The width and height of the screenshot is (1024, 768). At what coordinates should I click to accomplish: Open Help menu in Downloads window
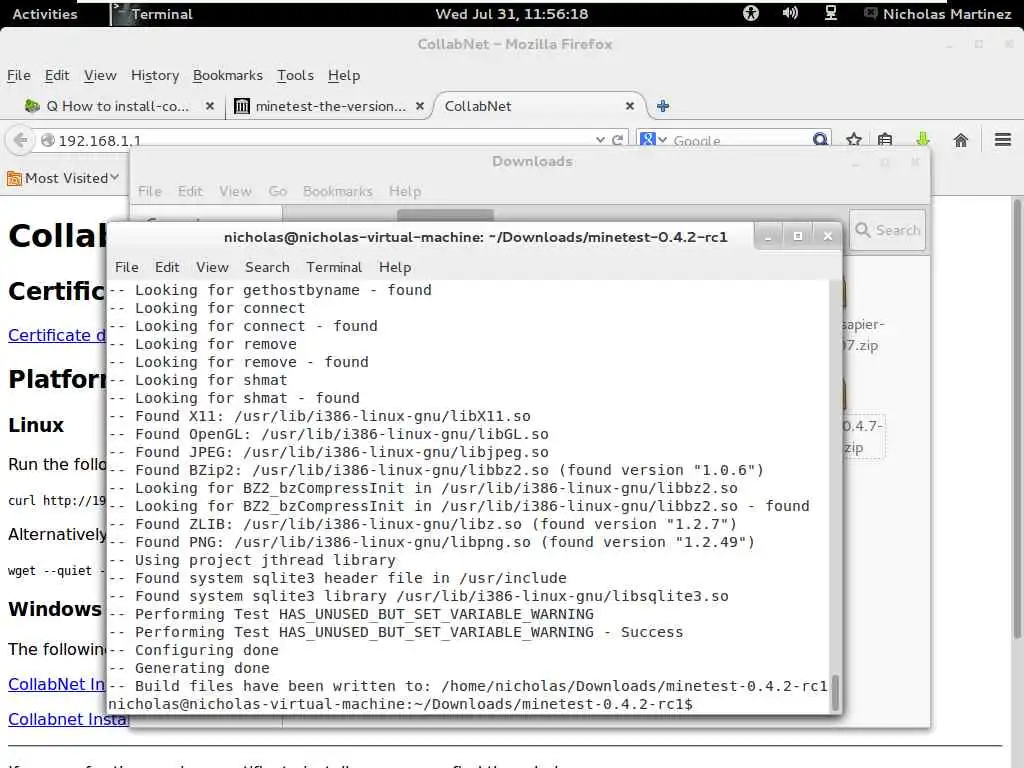click(x=405, y=191)
